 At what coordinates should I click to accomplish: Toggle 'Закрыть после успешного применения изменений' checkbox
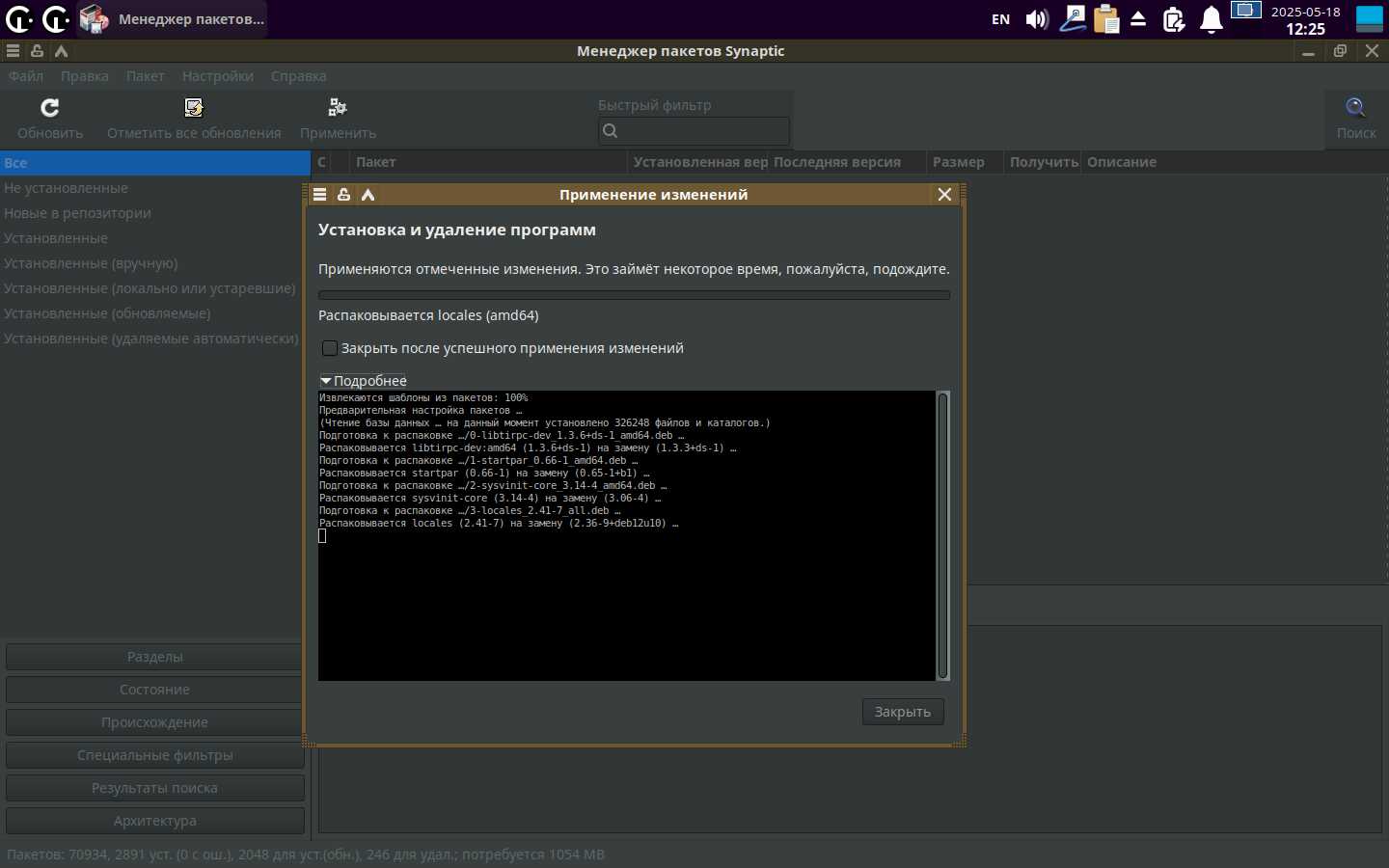pos(330,348)
